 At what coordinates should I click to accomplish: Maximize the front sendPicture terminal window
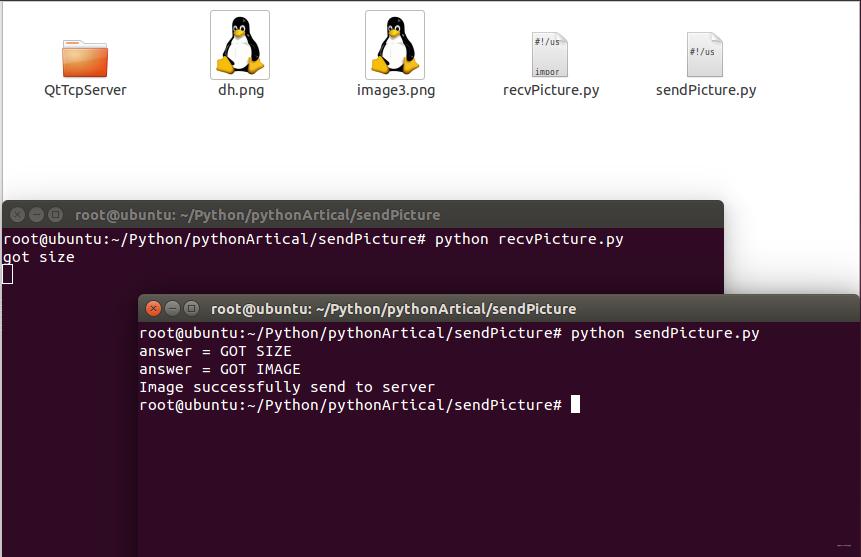(191, 309)
